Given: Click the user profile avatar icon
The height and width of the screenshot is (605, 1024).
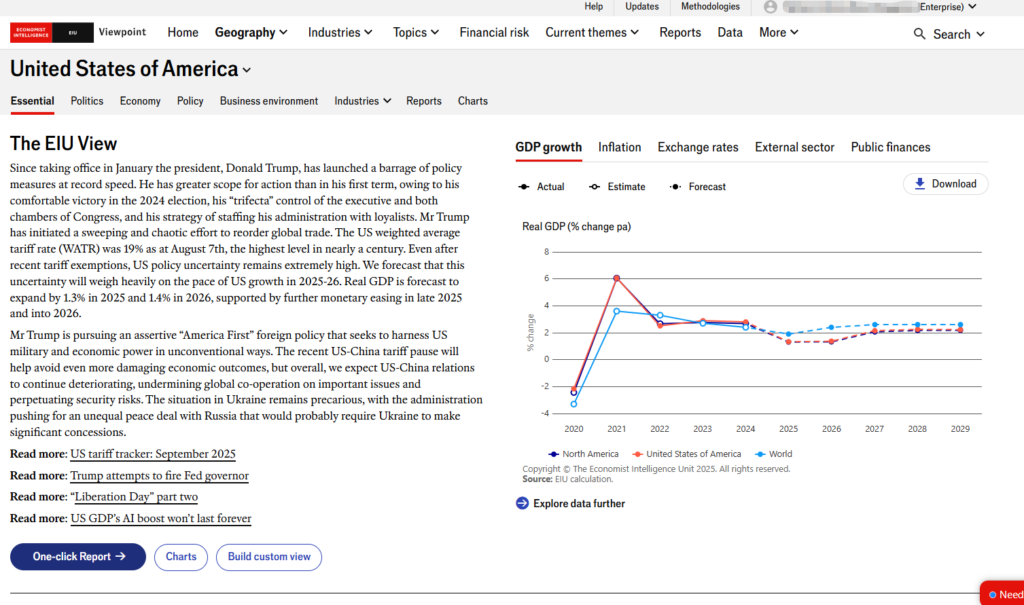Looking at the screenshot, I should 770,7.
